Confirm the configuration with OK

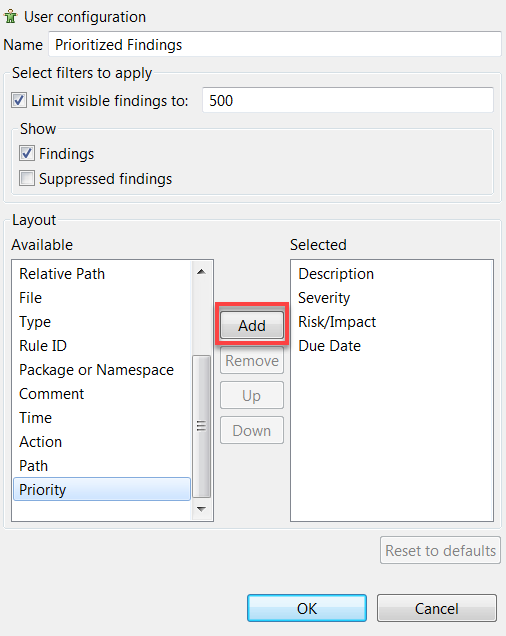pyautogui.click(x=307, y=608)
